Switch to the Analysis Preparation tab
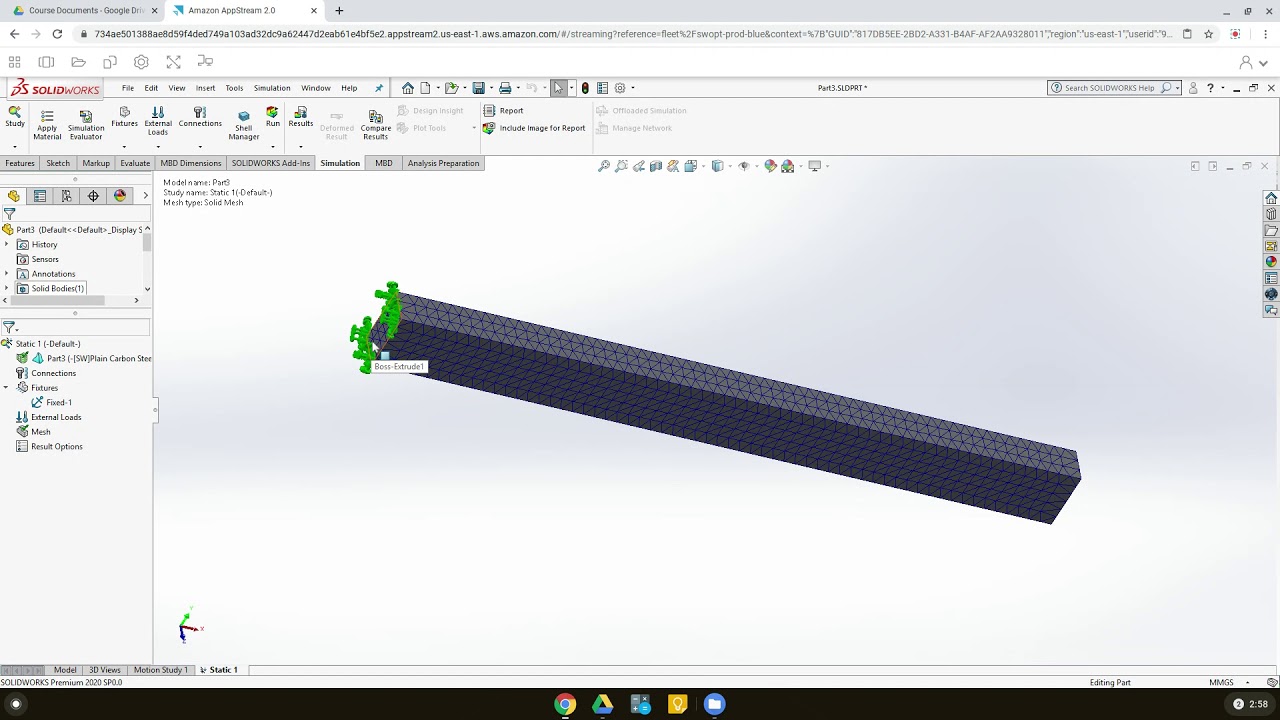The height and width of the screenshot is (720, 1280). coord(443,163)
